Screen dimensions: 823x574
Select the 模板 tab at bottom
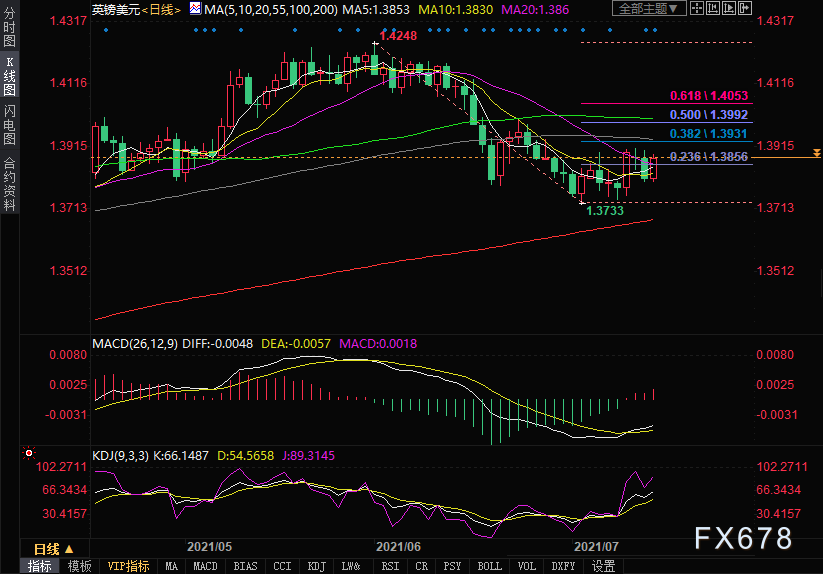click(79, 566)
